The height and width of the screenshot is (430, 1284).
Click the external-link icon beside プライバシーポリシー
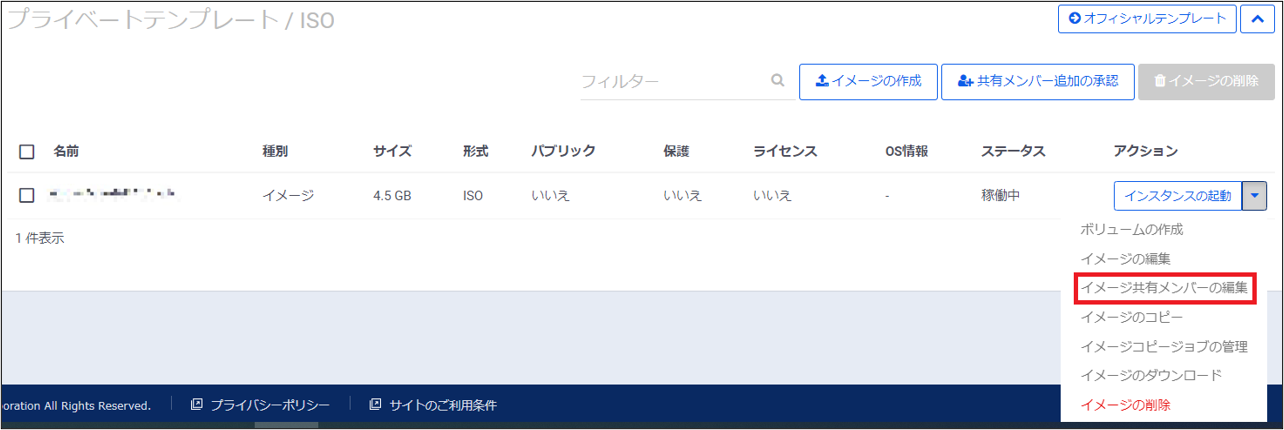click(197, 404)
